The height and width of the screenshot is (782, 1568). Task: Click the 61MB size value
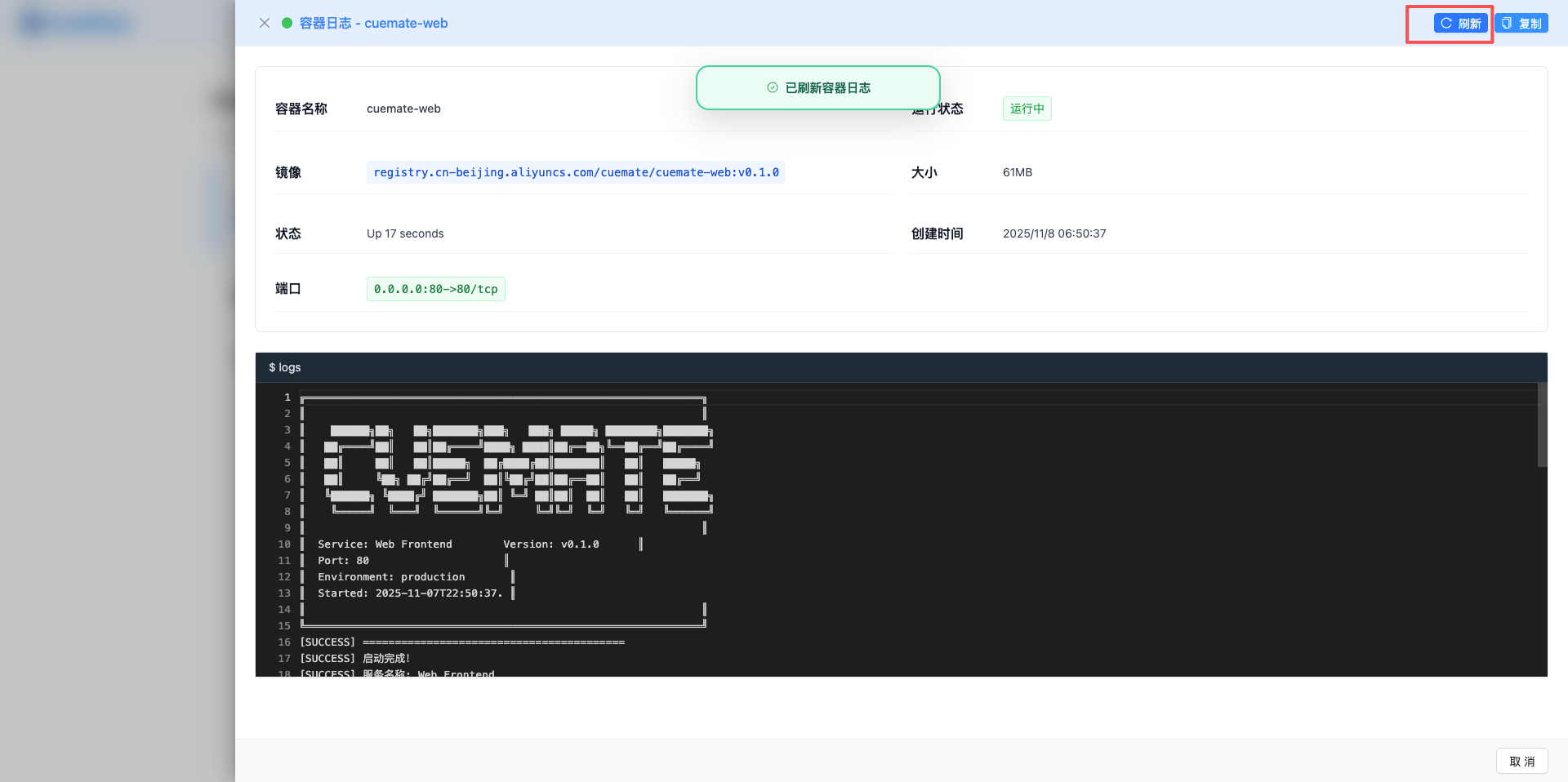[x=1018, y=172]
